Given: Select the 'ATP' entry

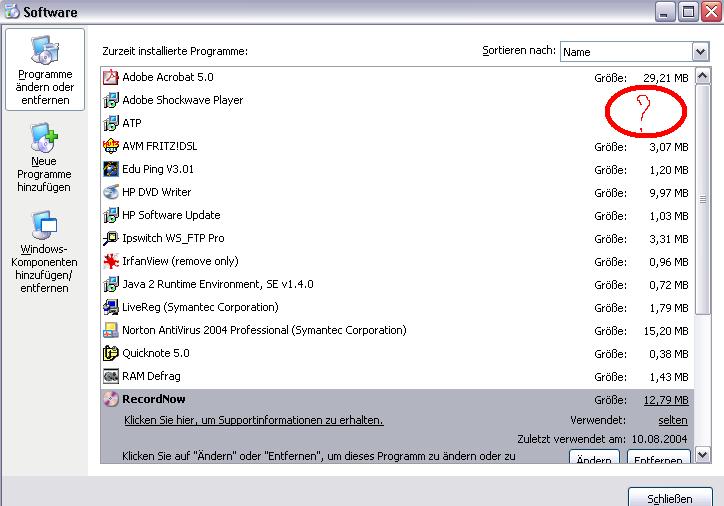Looking at the screenshot, I should coord(397,123).
